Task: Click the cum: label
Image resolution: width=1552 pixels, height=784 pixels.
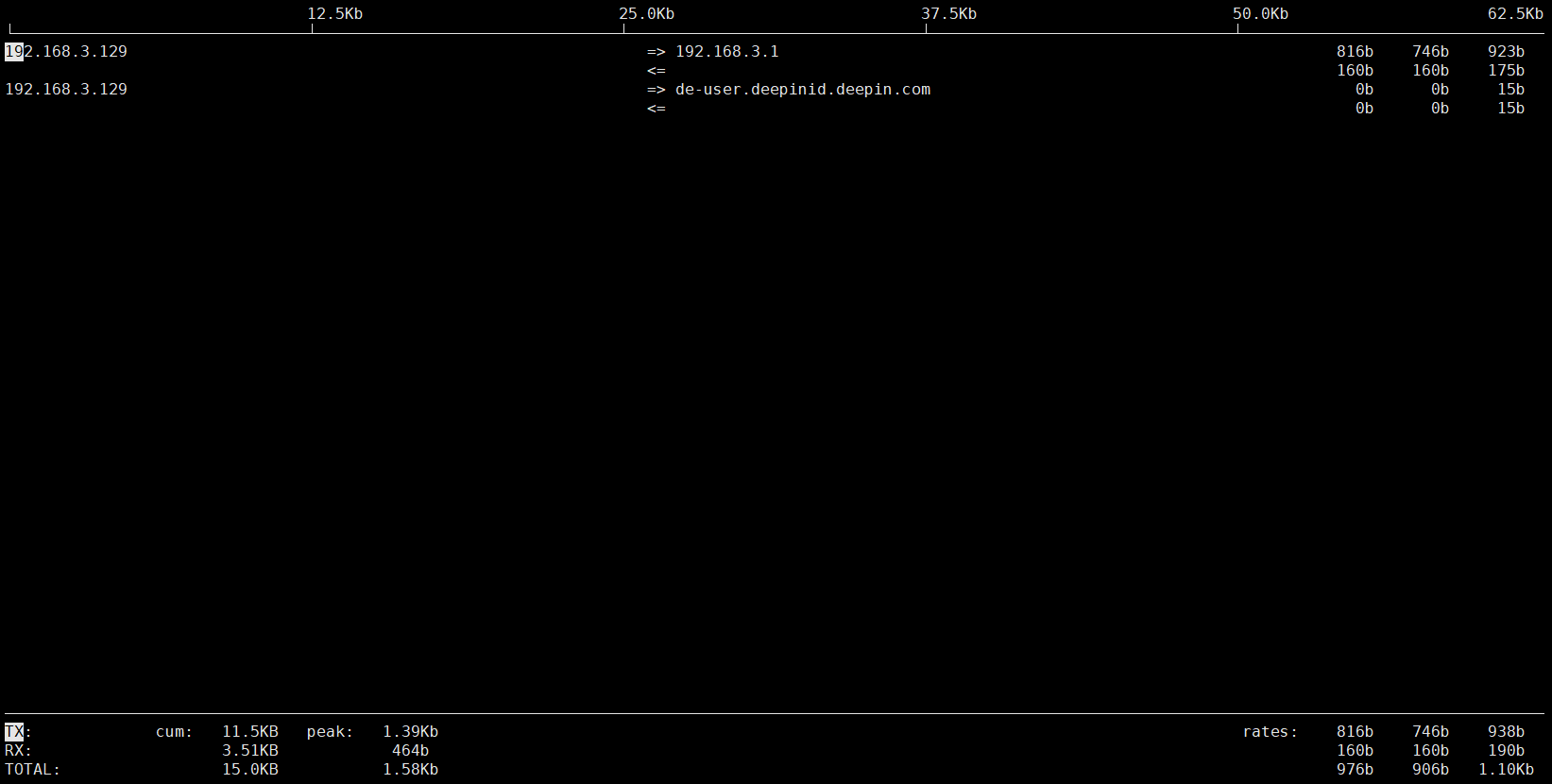Action: point(175,731)
